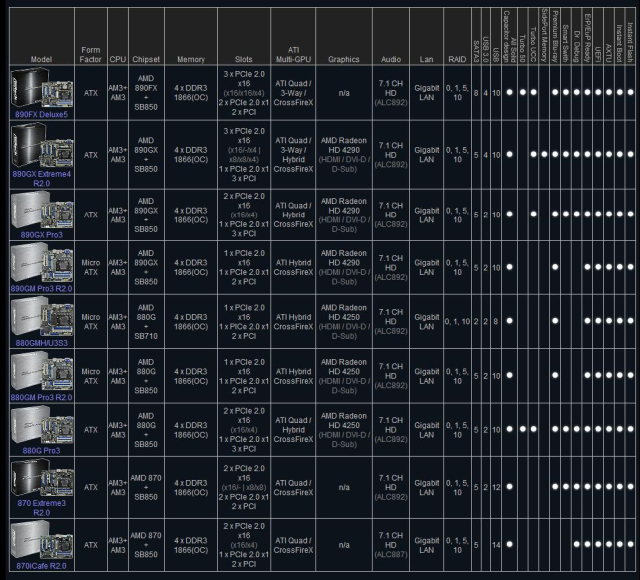Click the Chipset column header
Image resolution: width=640 pixels, height=580 pixels.
point(146,59)
